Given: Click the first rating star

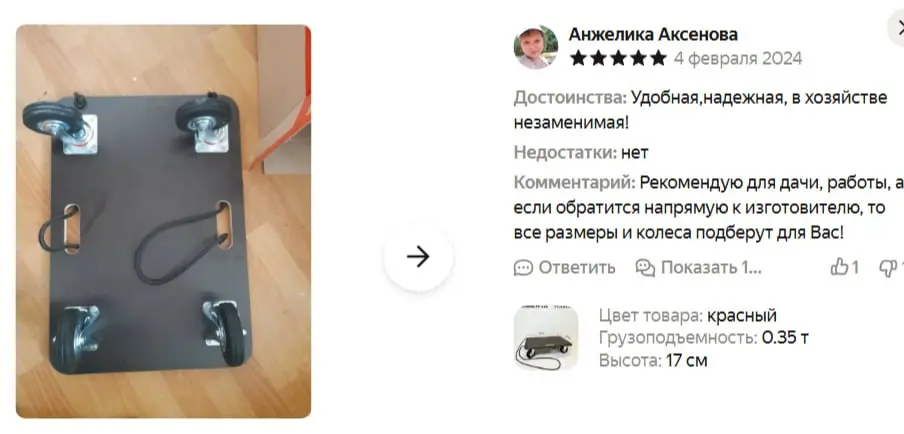Looking at the screenshot, I should pos(578,58).
